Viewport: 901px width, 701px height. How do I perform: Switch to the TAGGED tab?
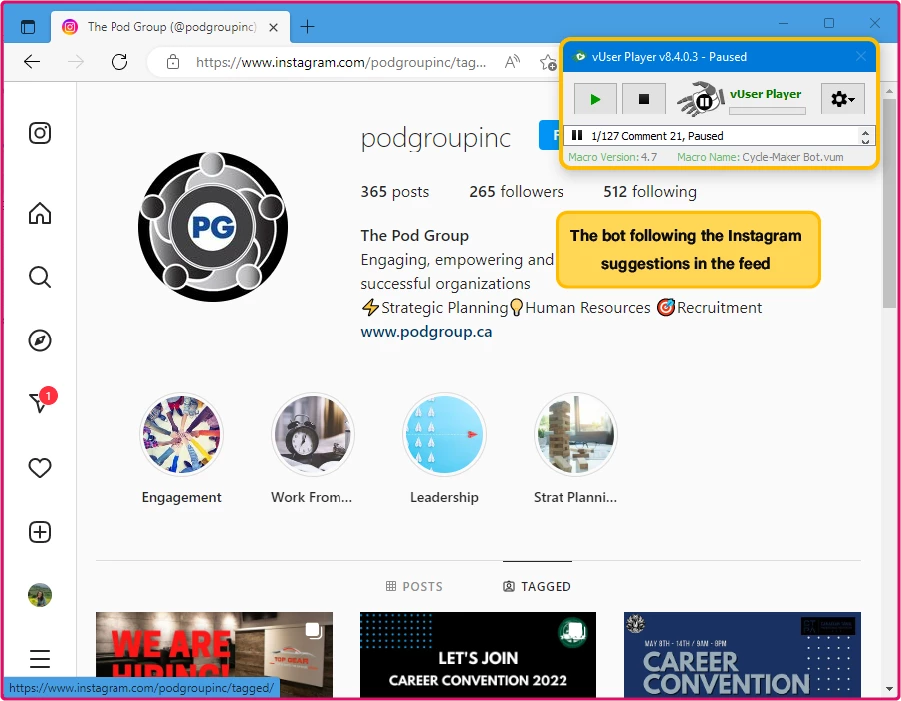point(537,586)
